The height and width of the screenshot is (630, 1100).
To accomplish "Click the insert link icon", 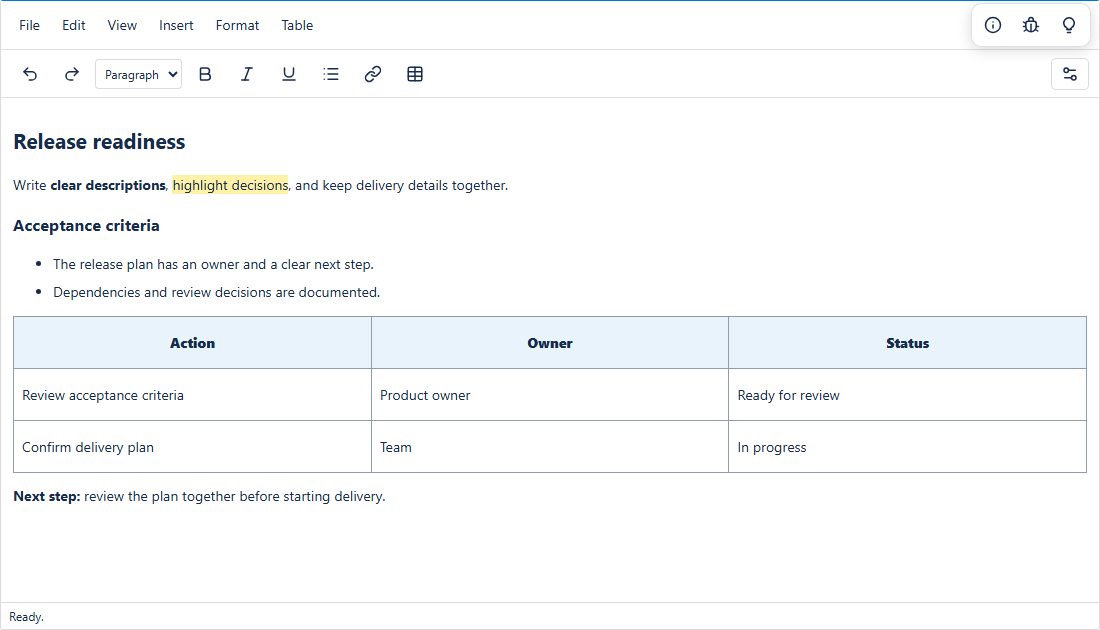I will [x=373, y=74].
